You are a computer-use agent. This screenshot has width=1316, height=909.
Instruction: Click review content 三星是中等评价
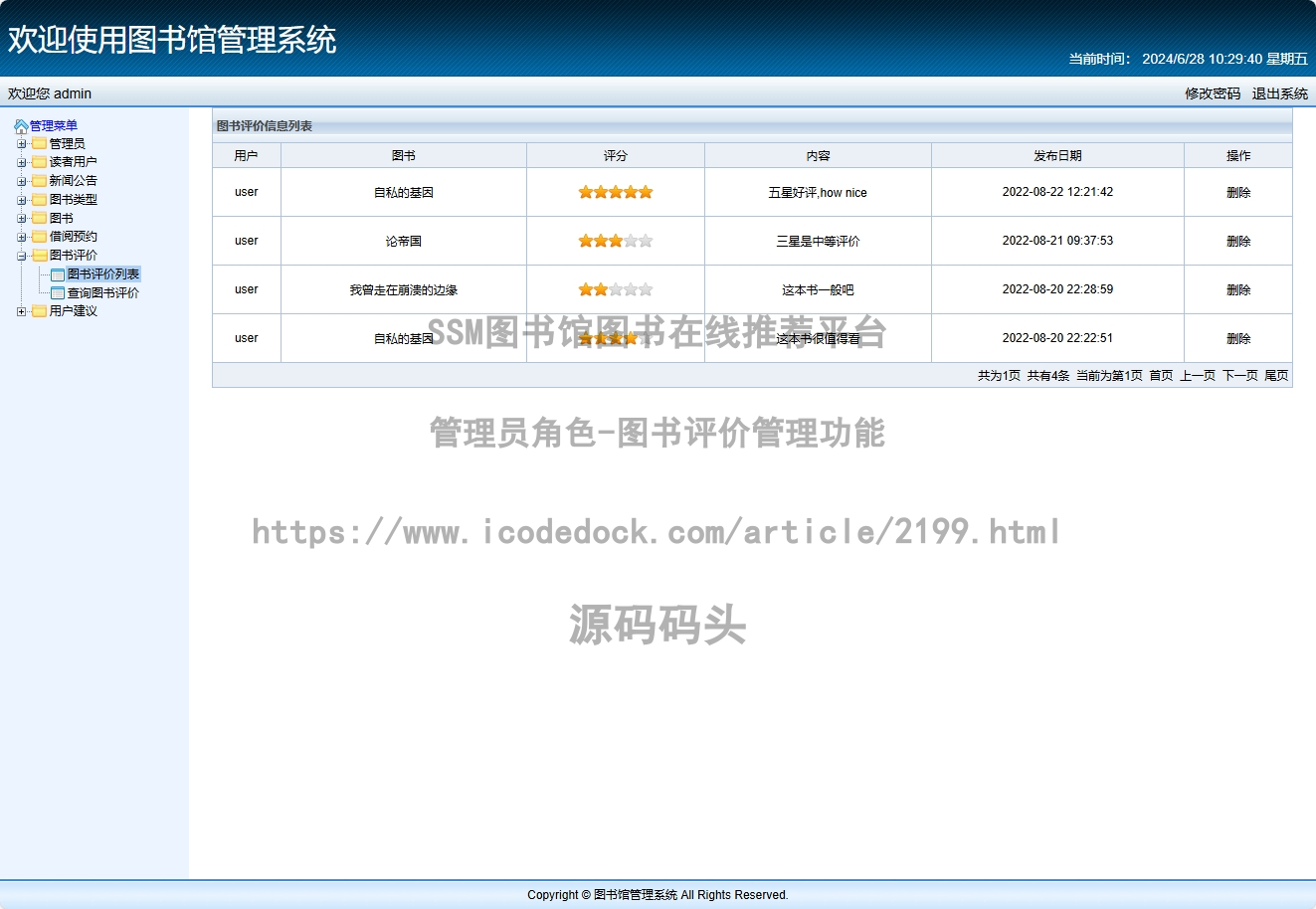(818, 242)
